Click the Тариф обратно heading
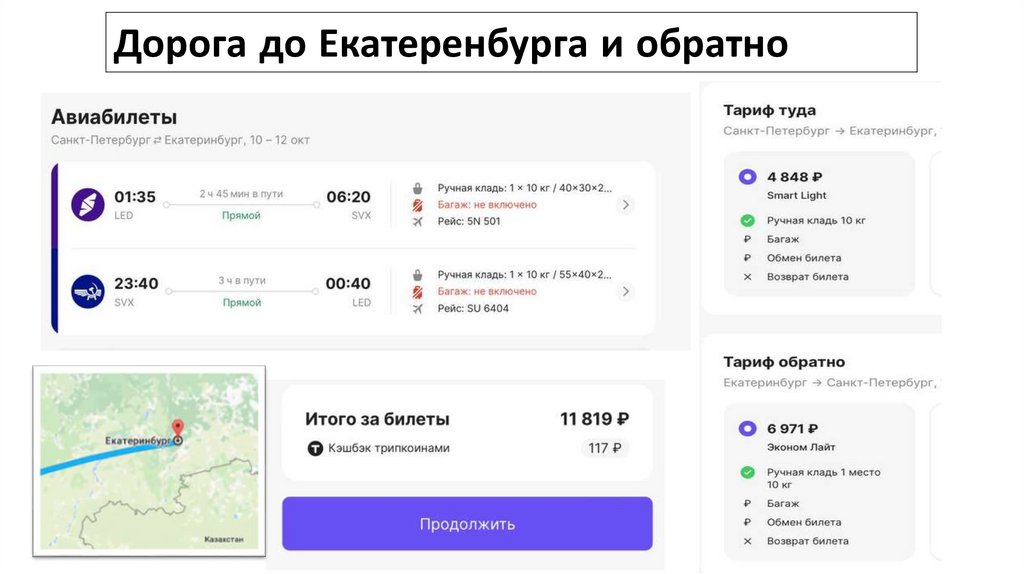The image size is (1024, 574). tap(784, 362)
